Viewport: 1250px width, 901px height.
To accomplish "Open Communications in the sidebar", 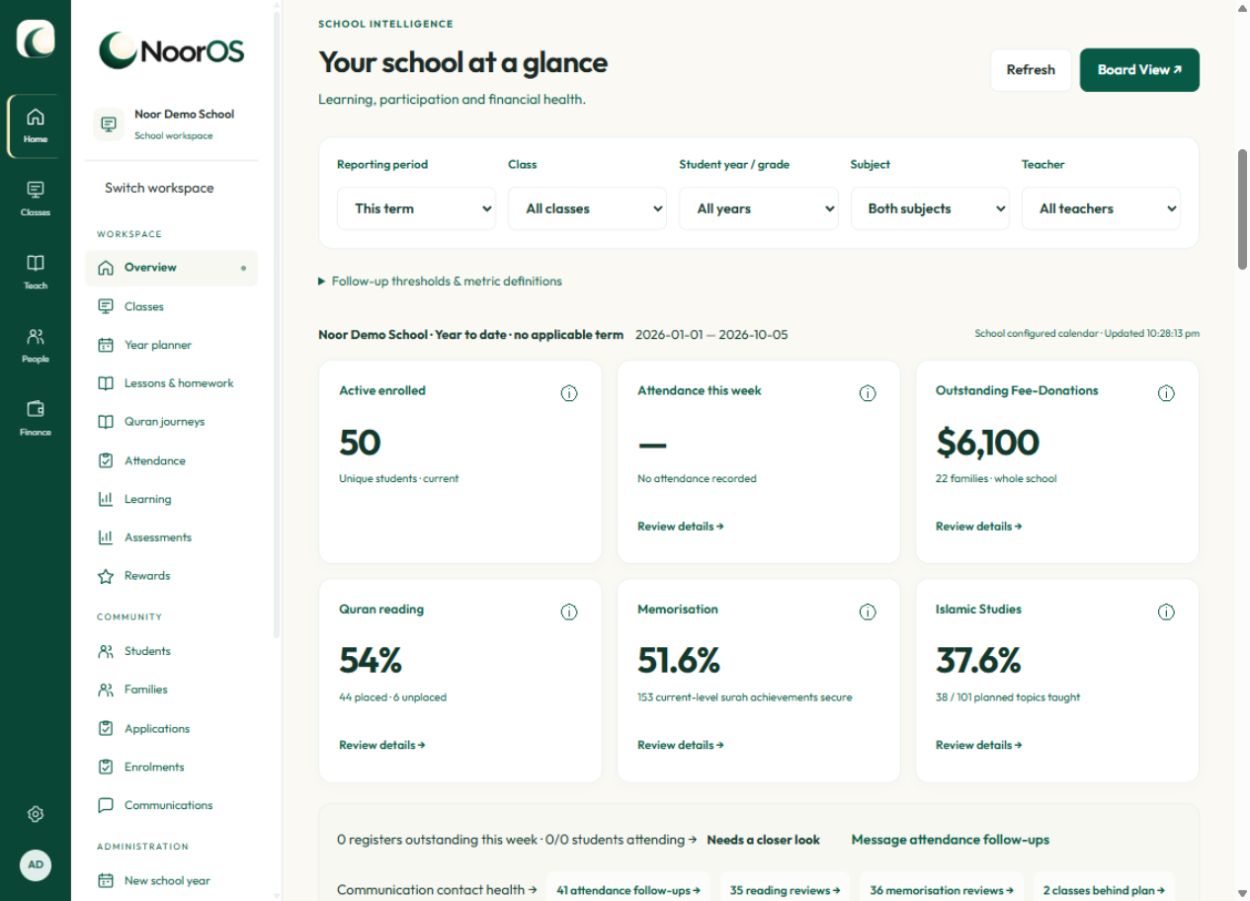I will tap(171, 805).
